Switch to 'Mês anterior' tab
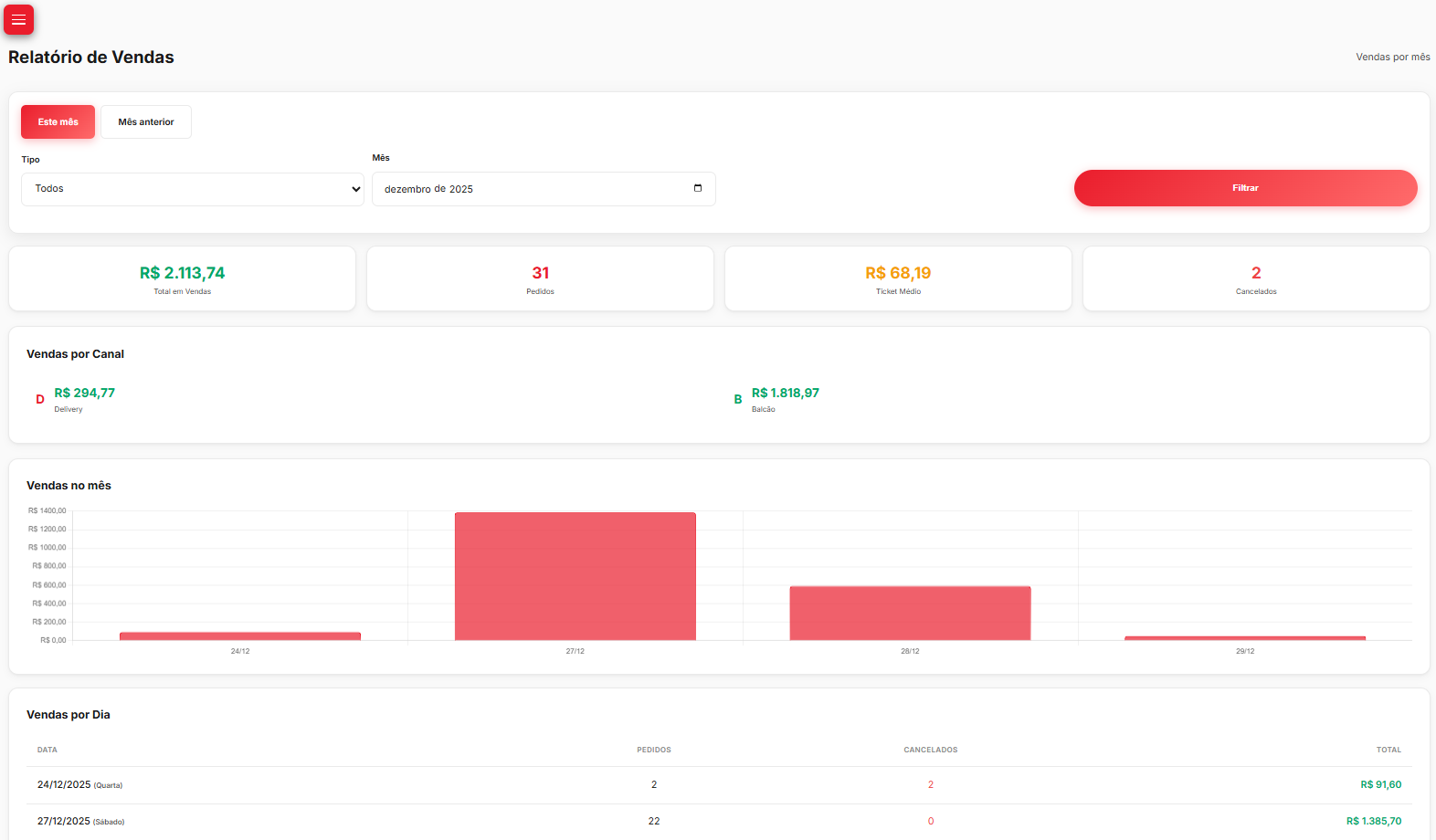1436x840 pixels. (x=146, y=121)
